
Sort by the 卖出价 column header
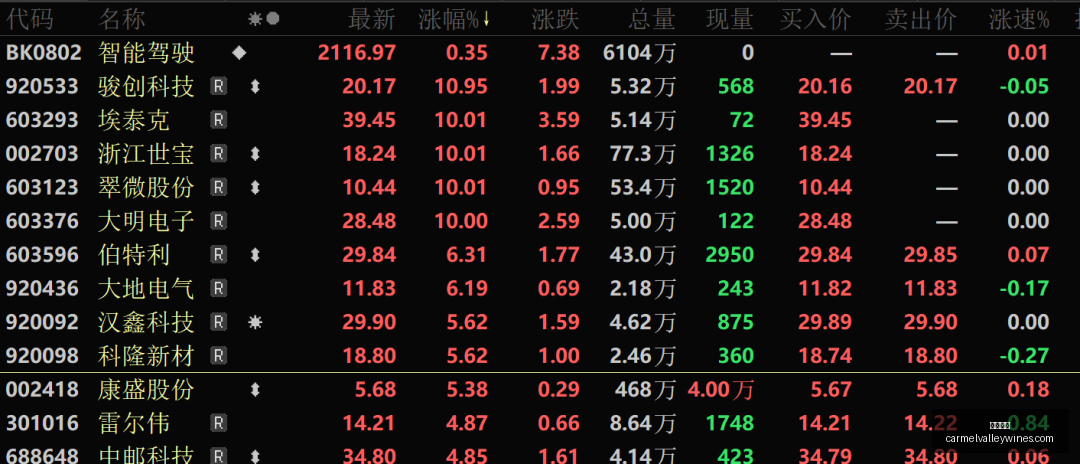(921, 19)
